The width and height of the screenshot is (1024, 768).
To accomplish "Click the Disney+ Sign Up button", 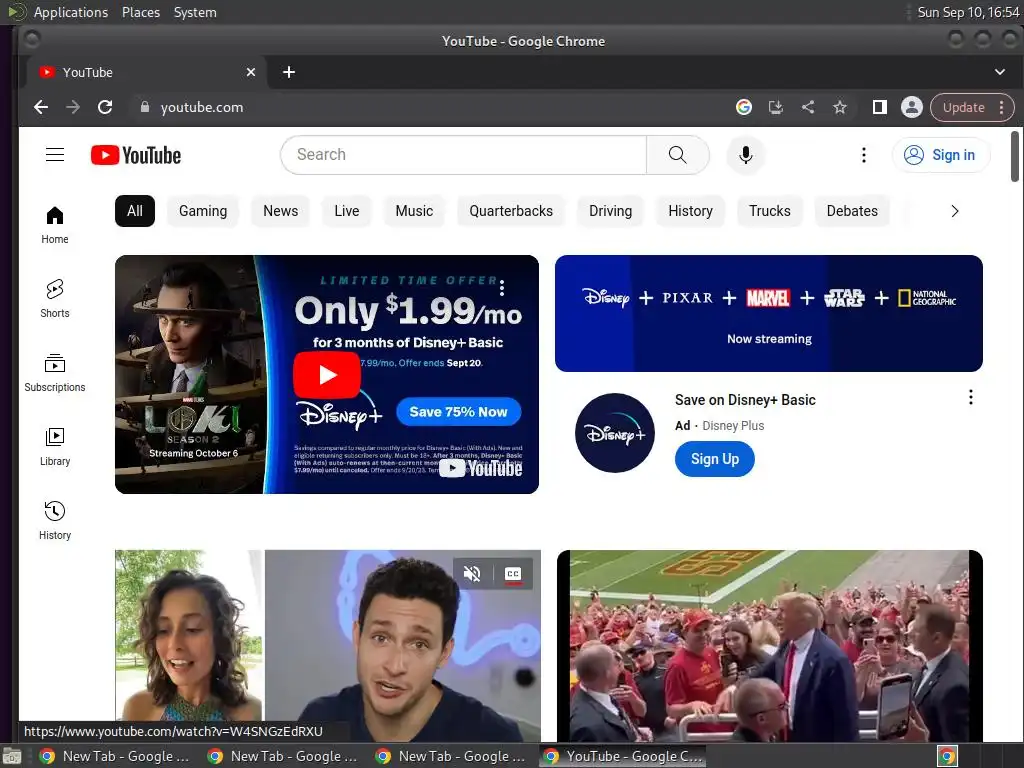I will 715,459.
